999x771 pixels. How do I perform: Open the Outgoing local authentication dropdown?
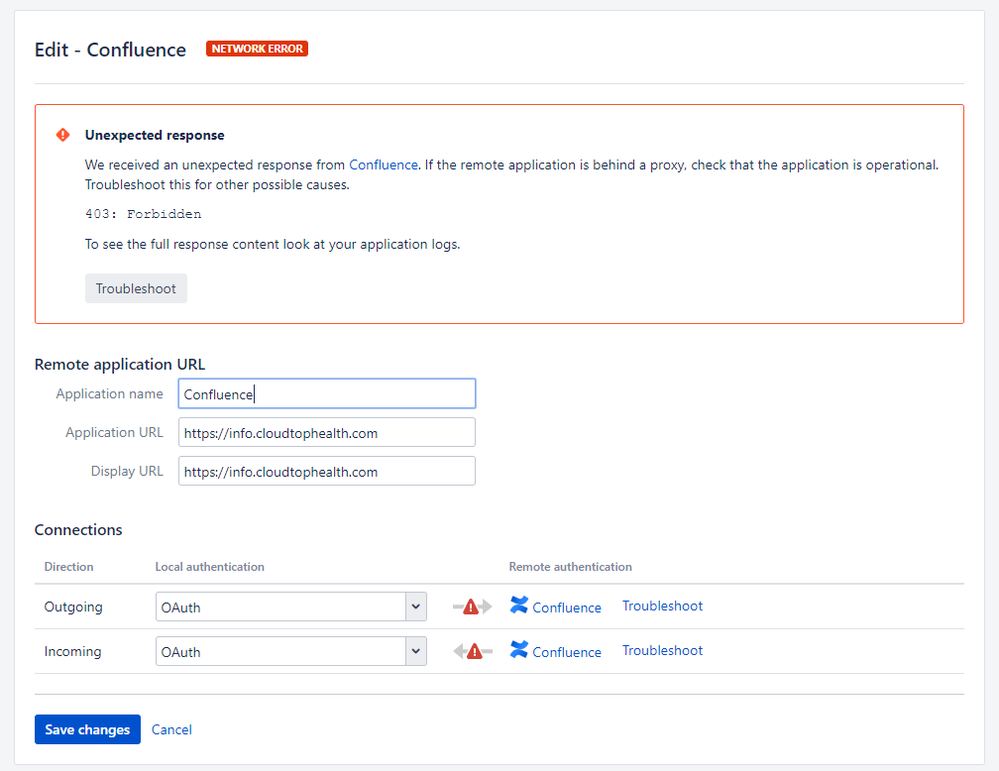[291, 607]
